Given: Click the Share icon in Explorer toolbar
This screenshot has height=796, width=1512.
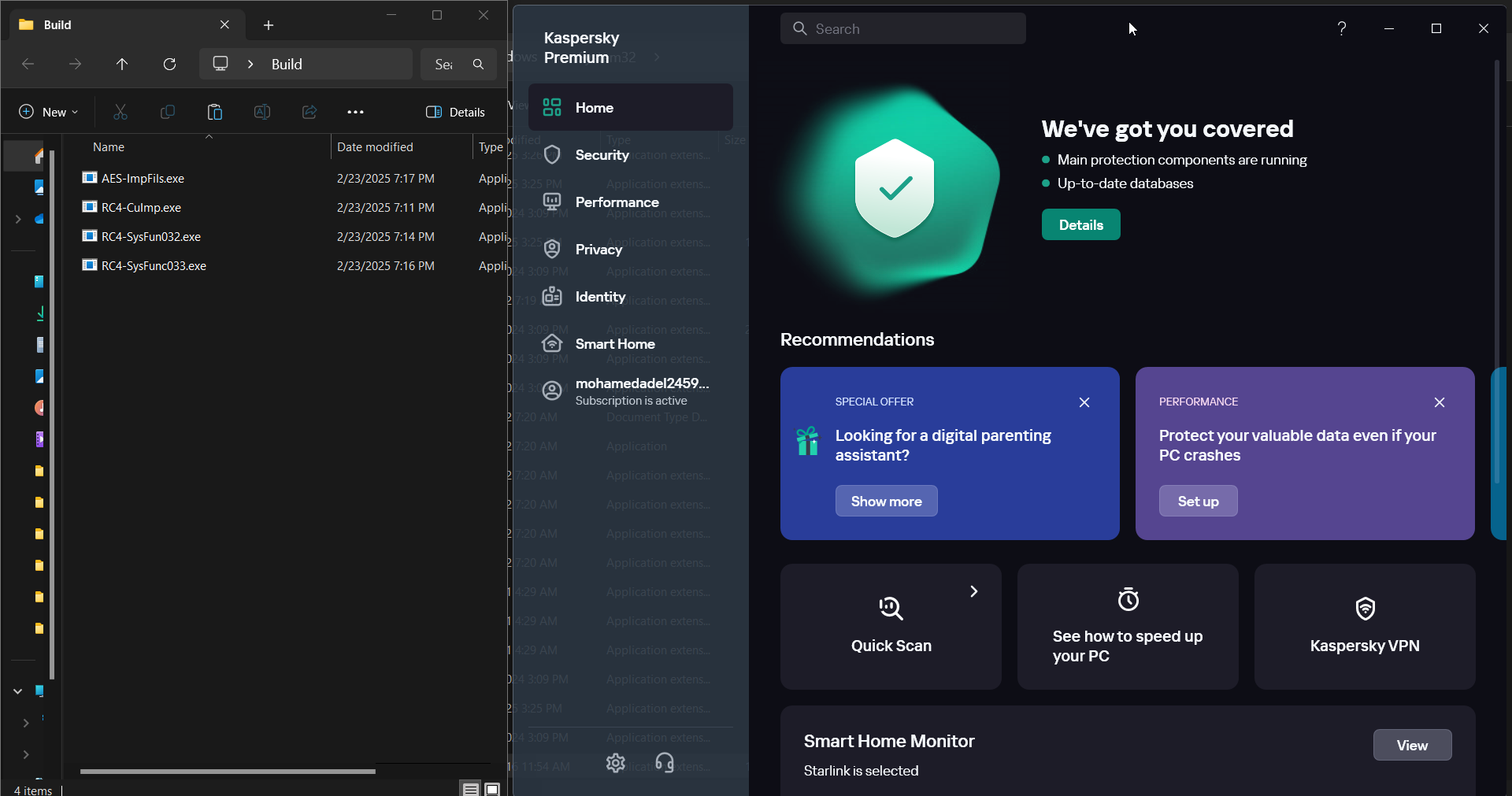Looking at the screenshot, I should tap(309, 112).
